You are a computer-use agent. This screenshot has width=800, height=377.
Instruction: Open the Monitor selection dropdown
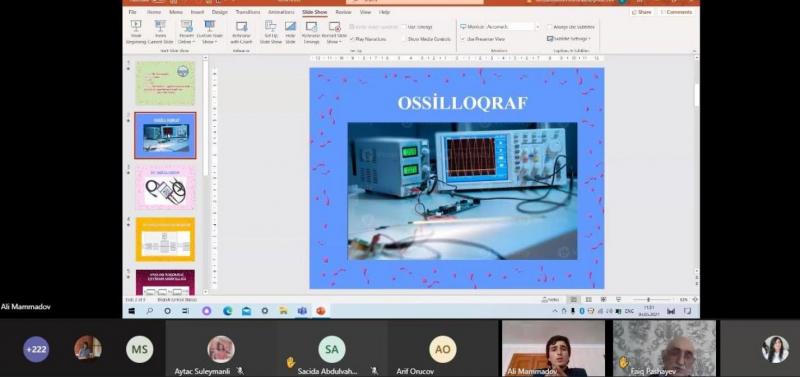point(500,27)
